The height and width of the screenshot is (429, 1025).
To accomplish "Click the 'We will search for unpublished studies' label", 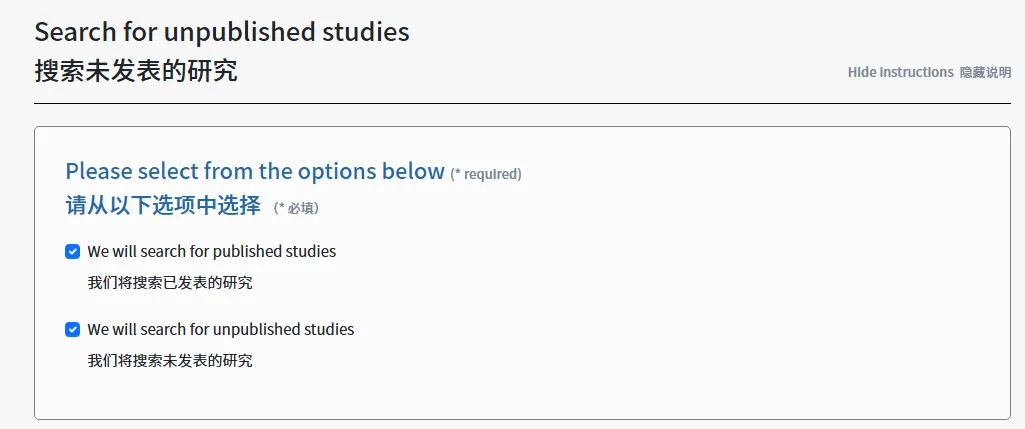I will pyautogui.click(x=221, y=330).
